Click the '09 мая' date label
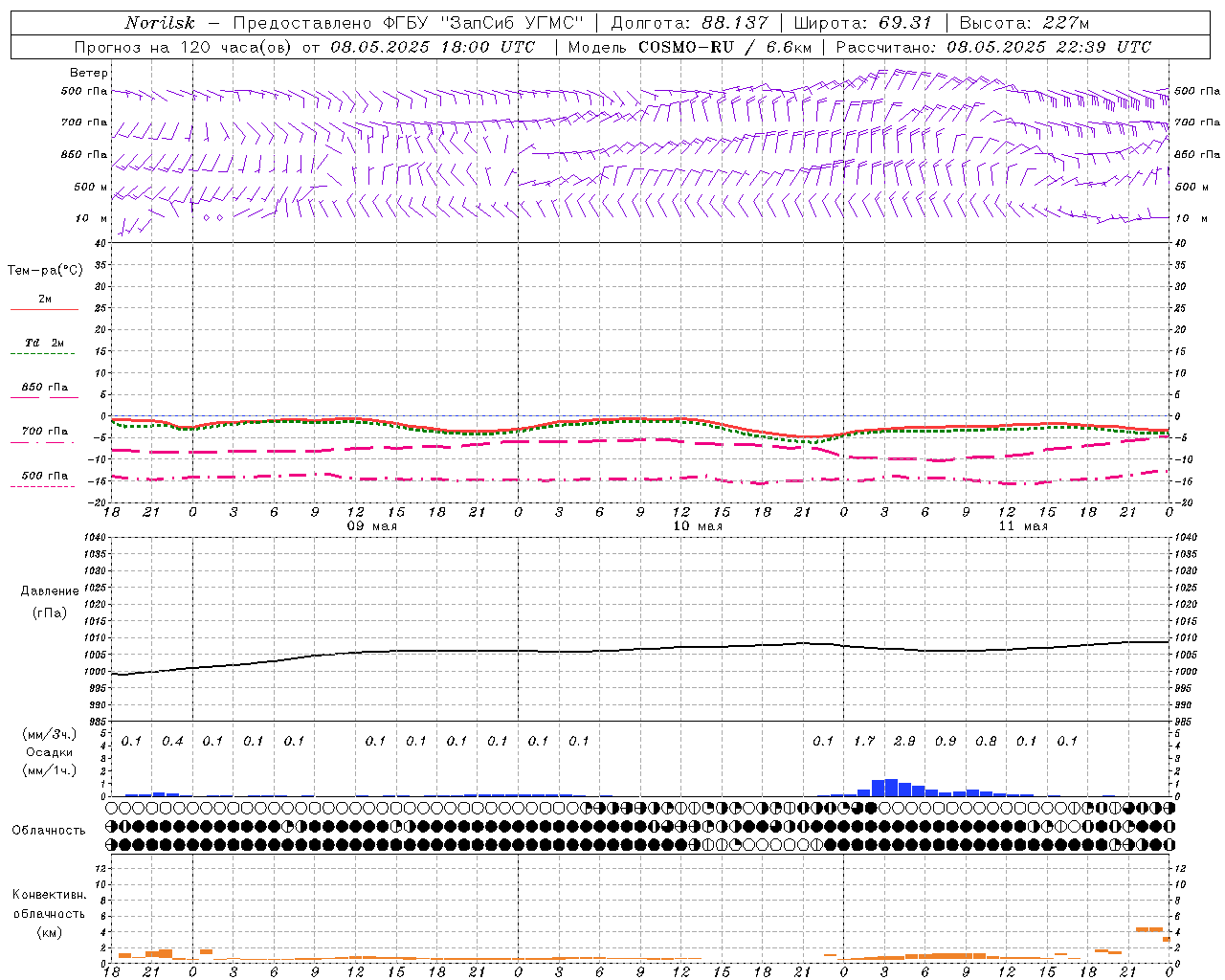This screenshot has height=980, width=1225. coord(372,526)
